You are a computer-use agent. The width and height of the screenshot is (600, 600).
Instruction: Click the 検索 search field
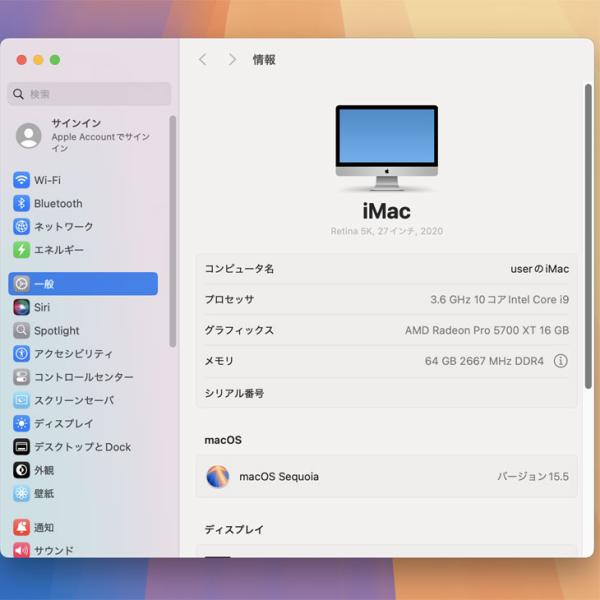[x=90, y=94]
